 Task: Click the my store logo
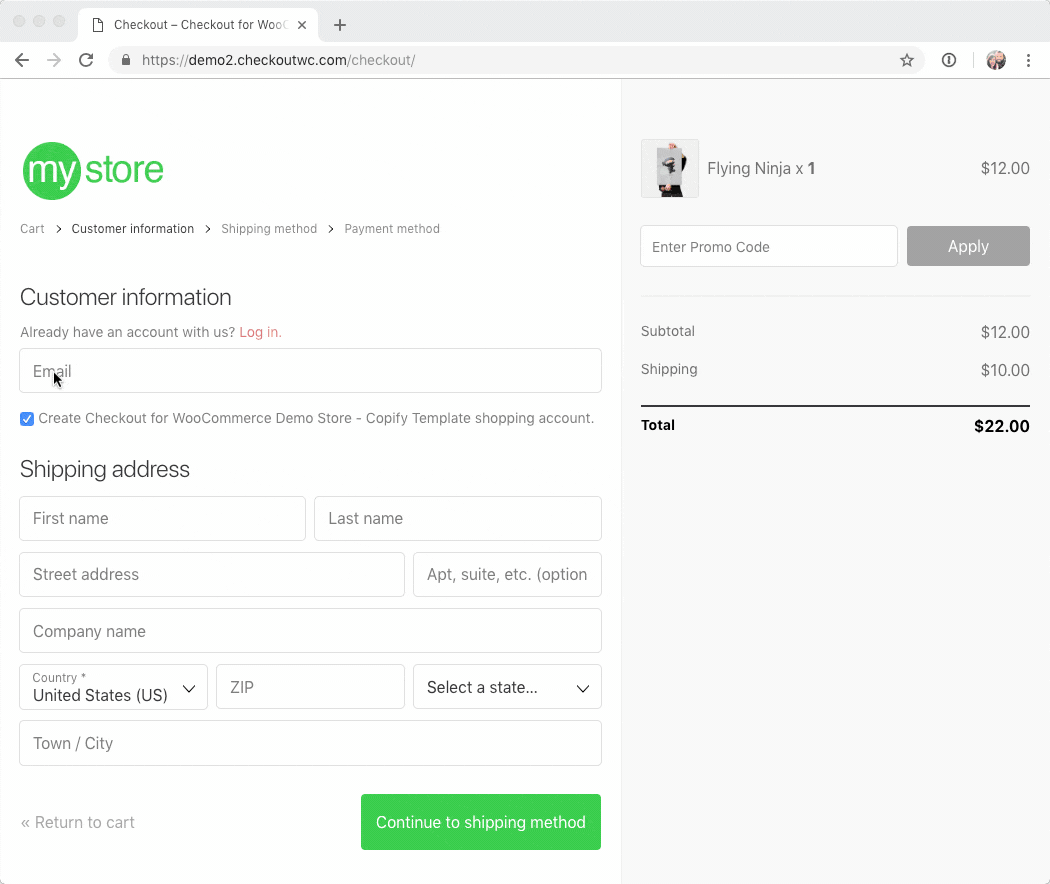tap(93, 171)
